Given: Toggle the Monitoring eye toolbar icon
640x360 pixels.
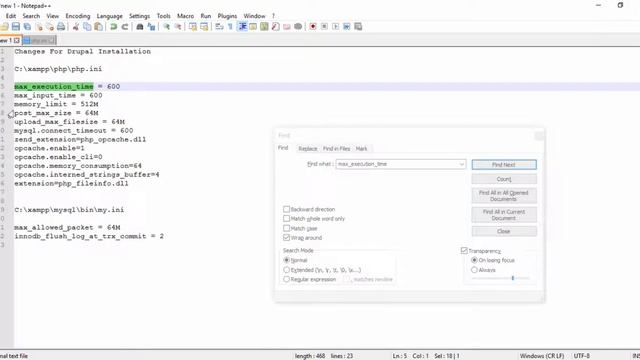Looking at the screenshot, I should tap(298, 27).
